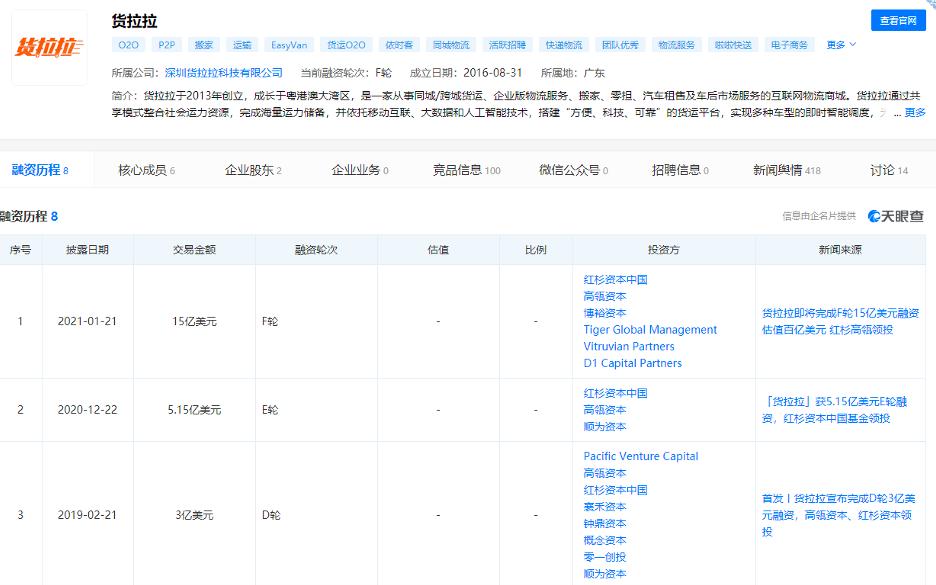Click the 融资轮次 column header
This screenshot has width=936, height=585.
(316, 250)
